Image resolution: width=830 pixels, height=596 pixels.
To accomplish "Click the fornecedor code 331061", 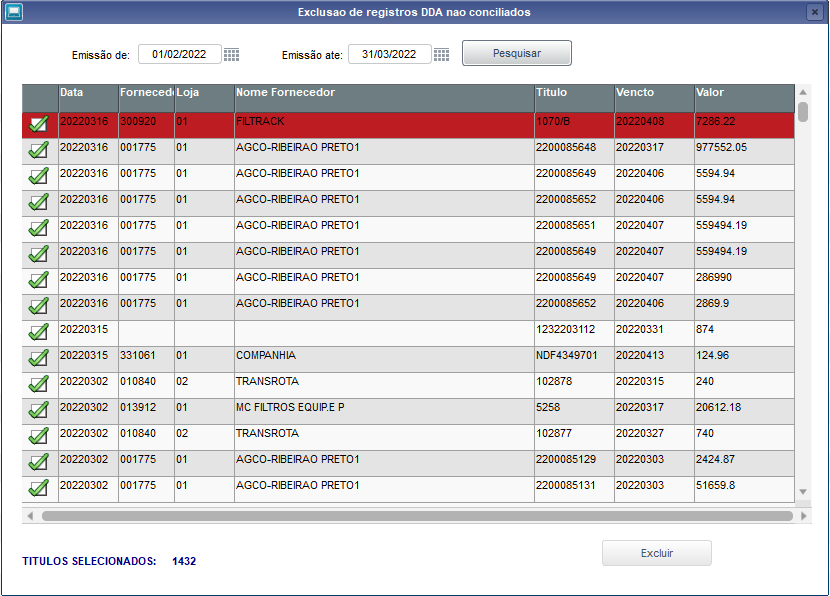I will click(146, 359).
